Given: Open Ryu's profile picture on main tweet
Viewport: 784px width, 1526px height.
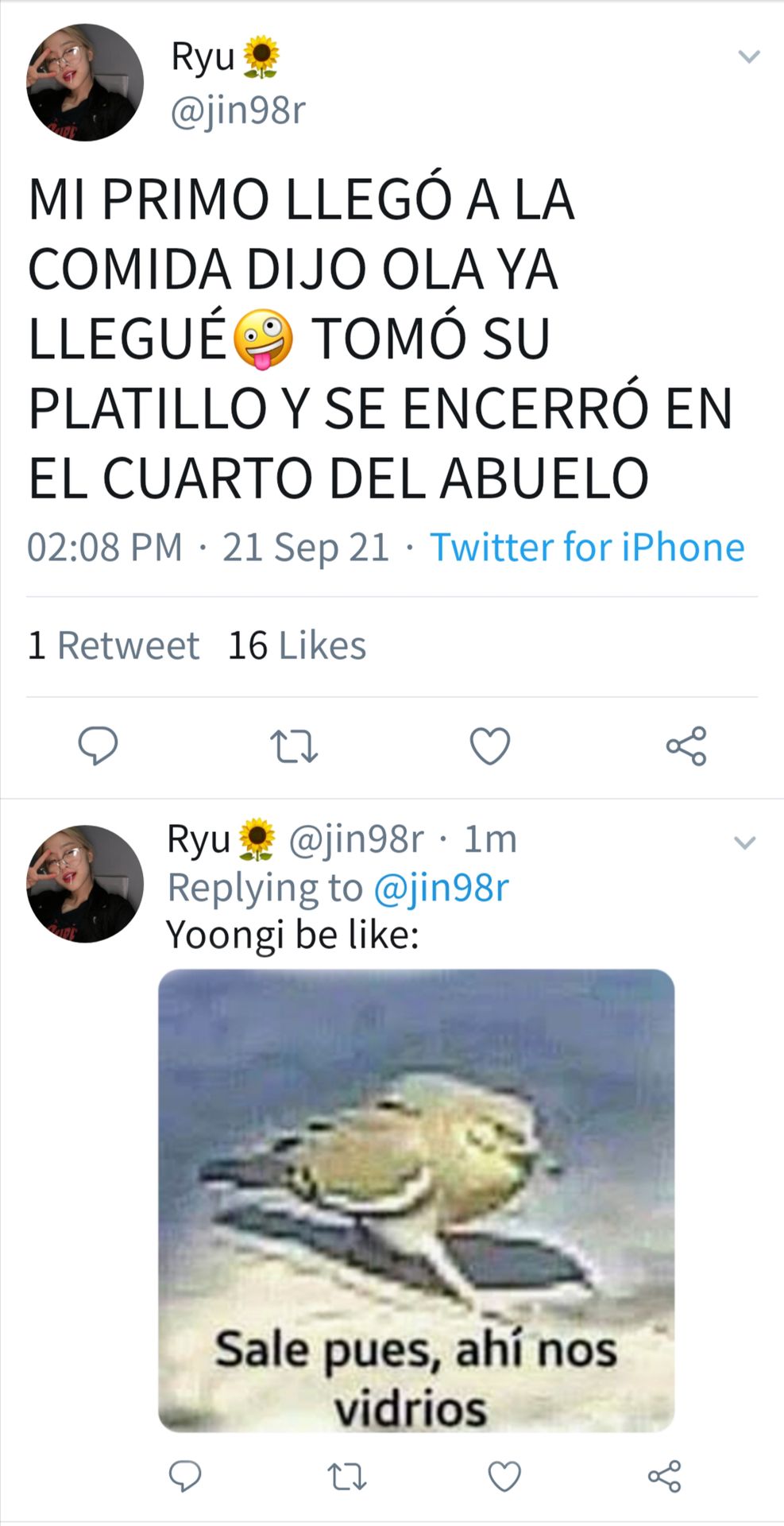Looking at the screenshot, I should [85, 83].
